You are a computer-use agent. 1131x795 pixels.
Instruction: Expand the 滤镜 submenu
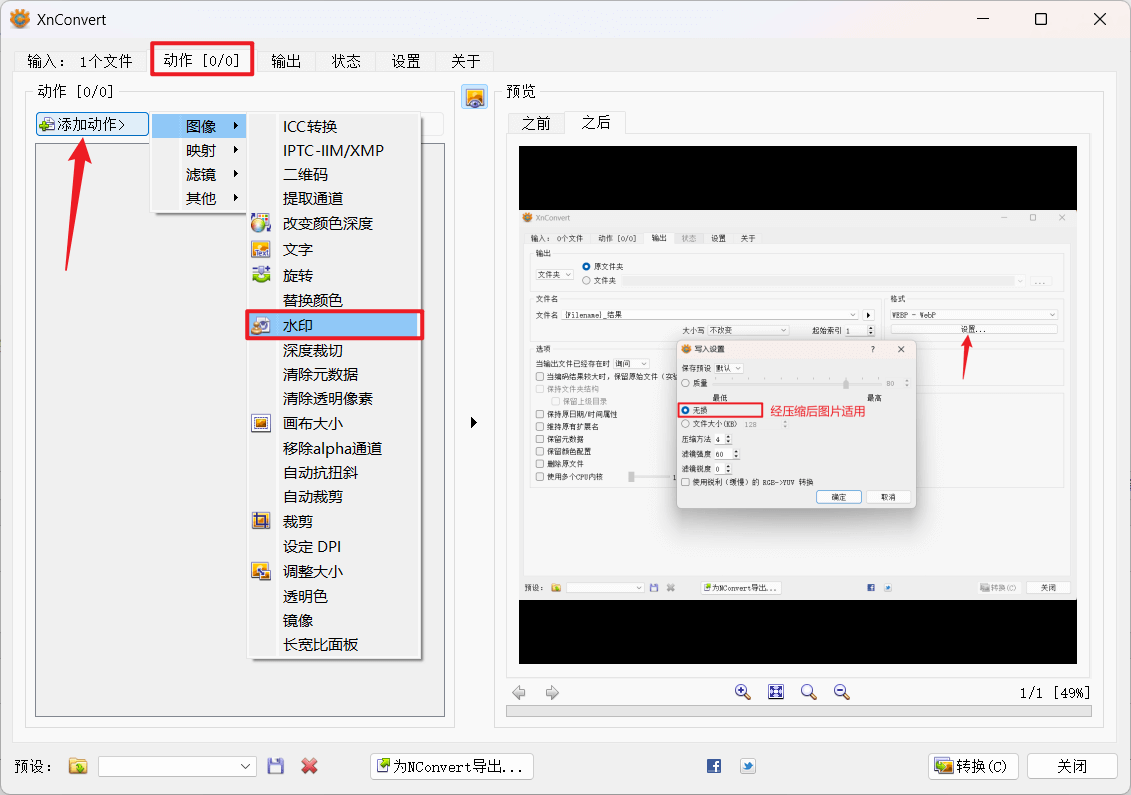coord(199,174)
